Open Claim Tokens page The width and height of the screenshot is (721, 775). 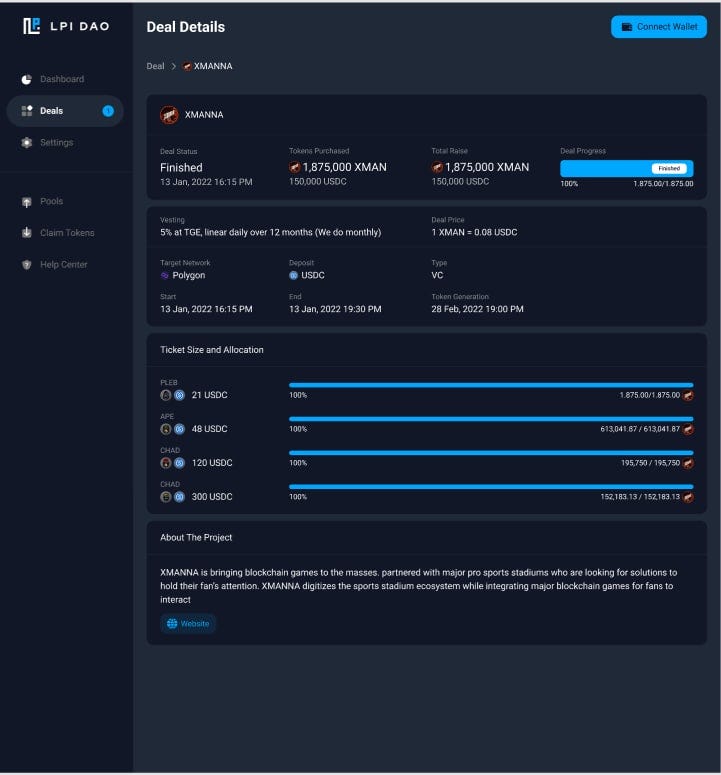tap(65, 233)
